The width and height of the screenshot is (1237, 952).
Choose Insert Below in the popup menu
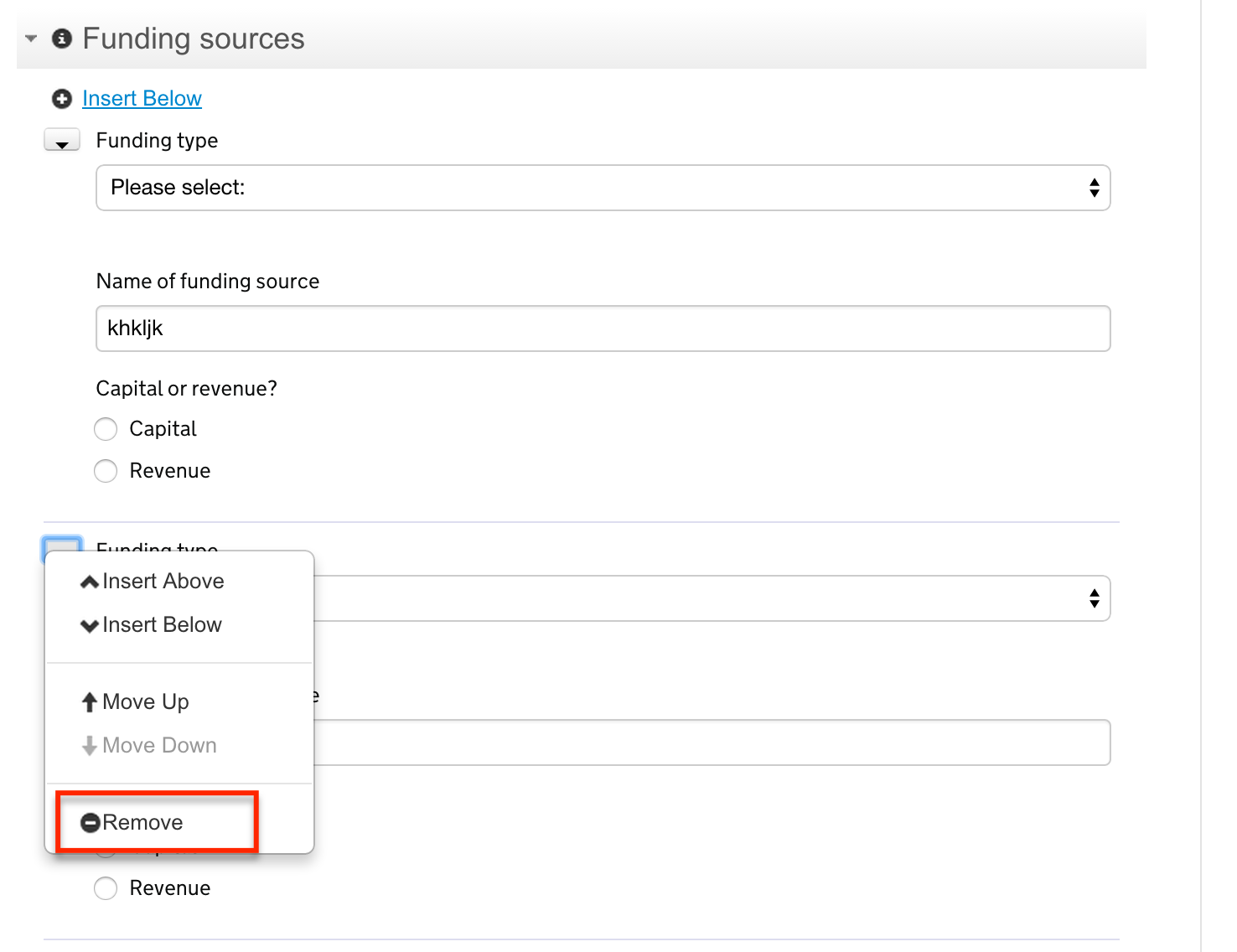click(162, 625)
